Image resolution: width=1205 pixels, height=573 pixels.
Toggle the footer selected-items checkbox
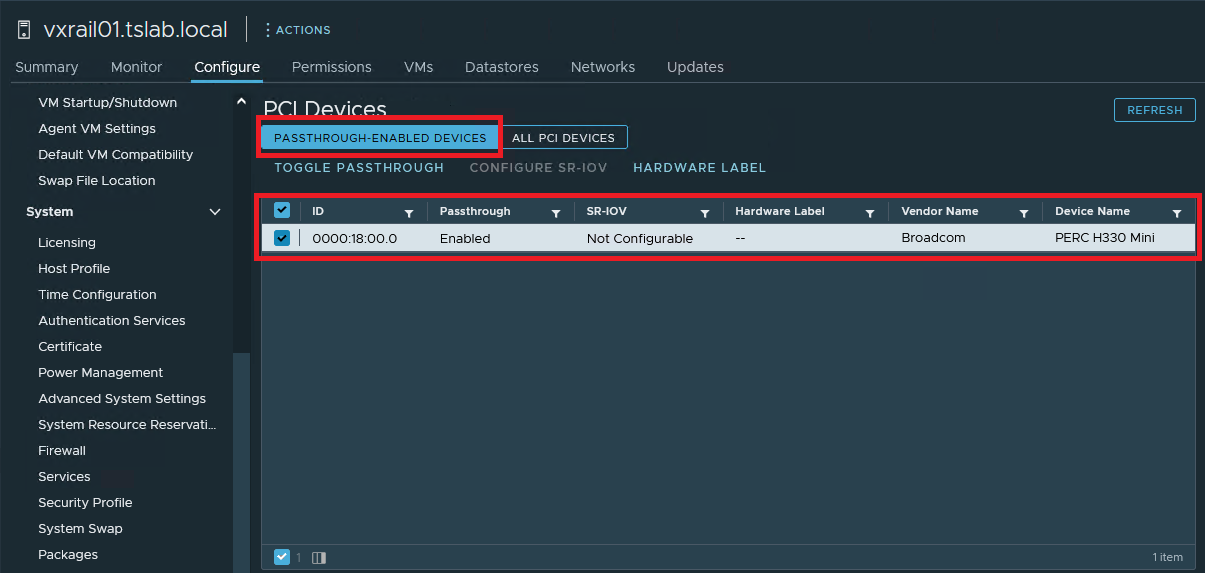(282, 557)
